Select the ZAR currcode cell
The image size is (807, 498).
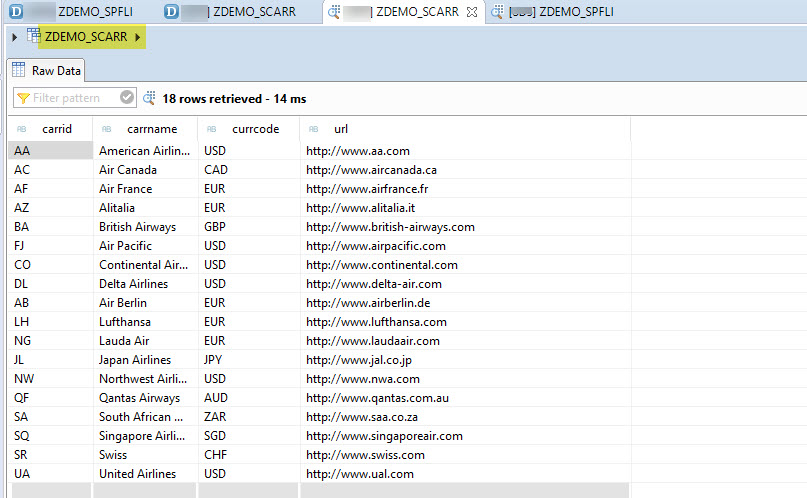click(249, 417)
